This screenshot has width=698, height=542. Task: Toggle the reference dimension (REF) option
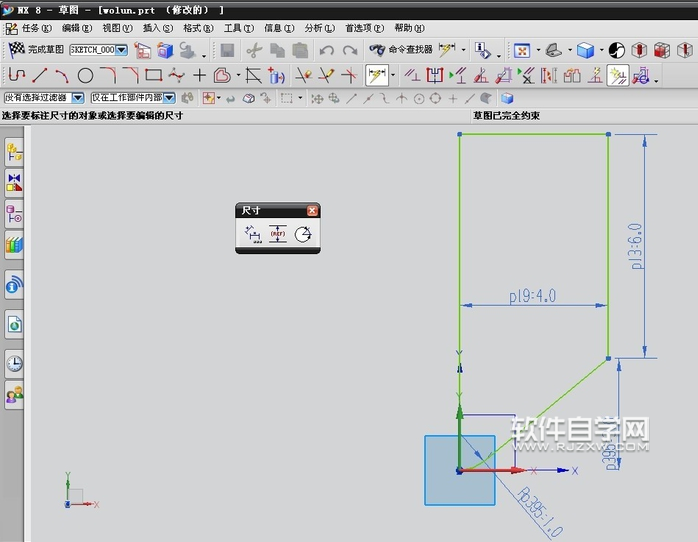(278, 234)
